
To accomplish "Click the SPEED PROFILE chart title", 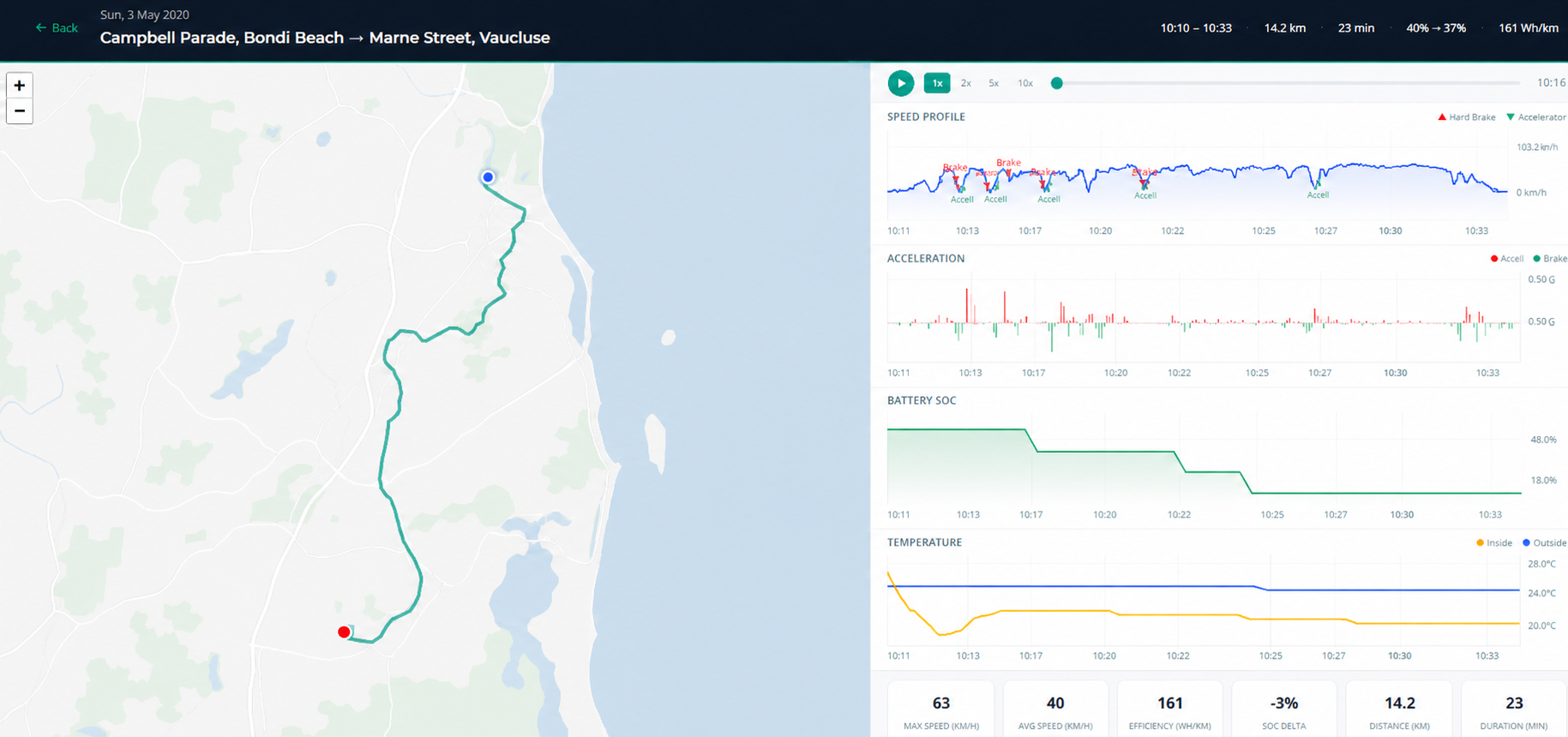I will click(x=926, y=117).
